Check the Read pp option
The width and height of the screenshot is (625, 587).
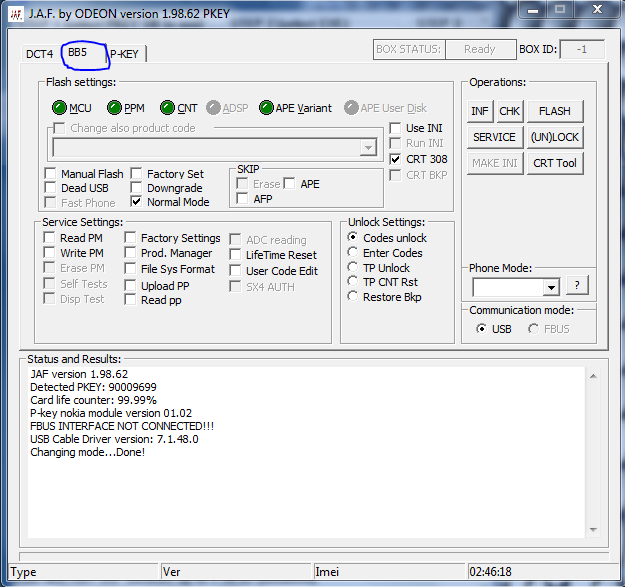point(130,300)
